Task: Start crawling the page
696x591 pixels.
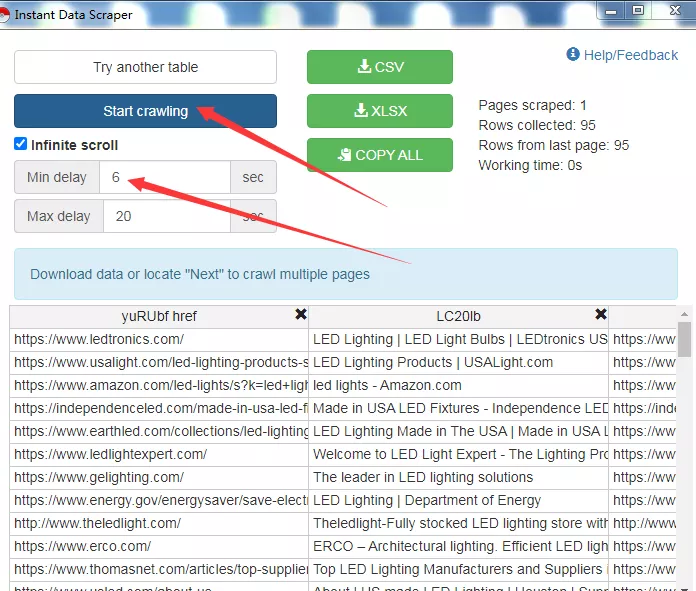Action: 146,111
